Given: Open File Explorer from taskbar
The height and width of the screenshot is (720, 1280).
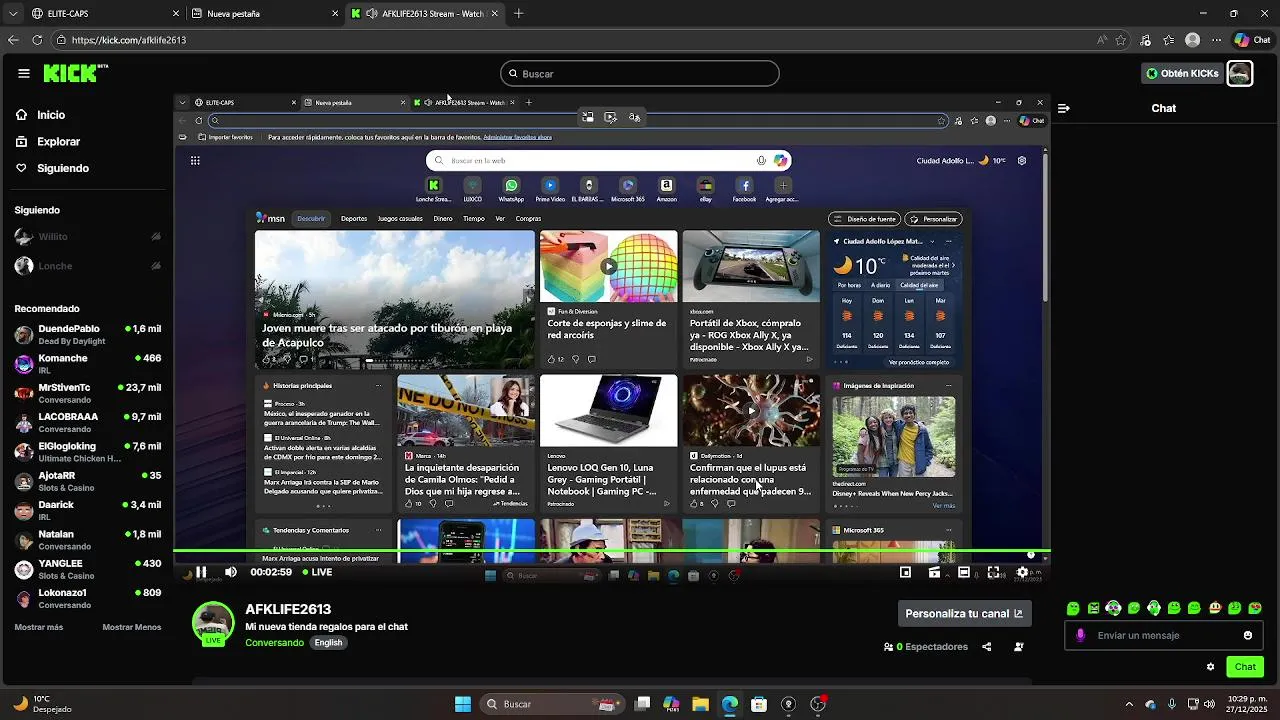Looking at the screenshot, I should 700,704.
